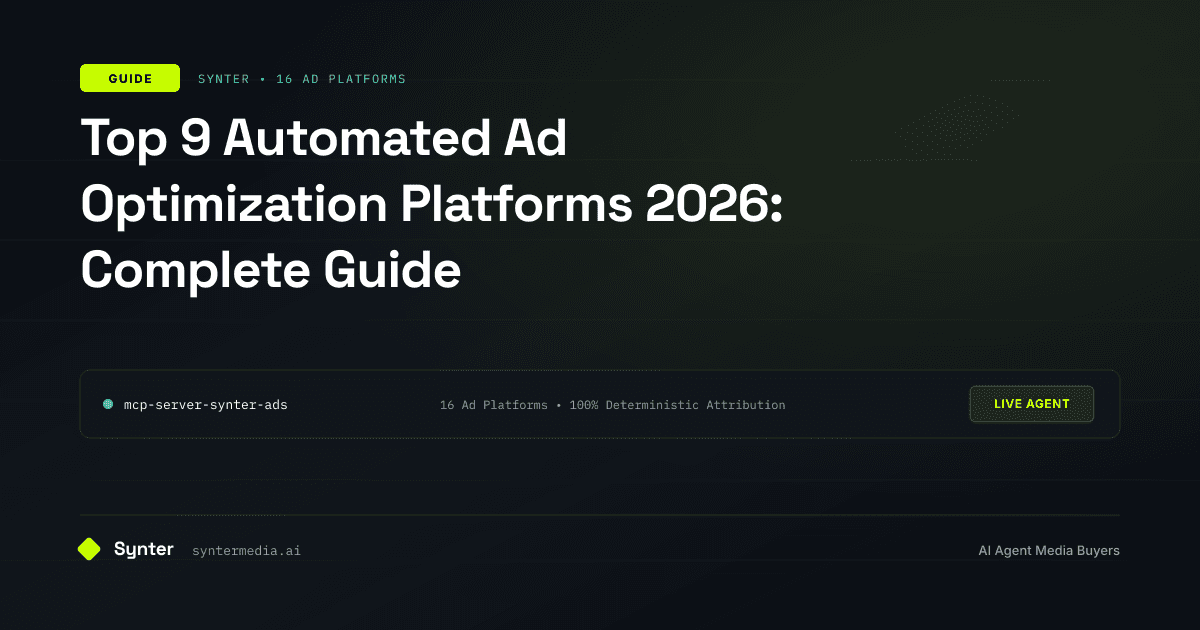
Task: Click the green status dot beside mcp-server-synter-ads
Action: point(108,405)
